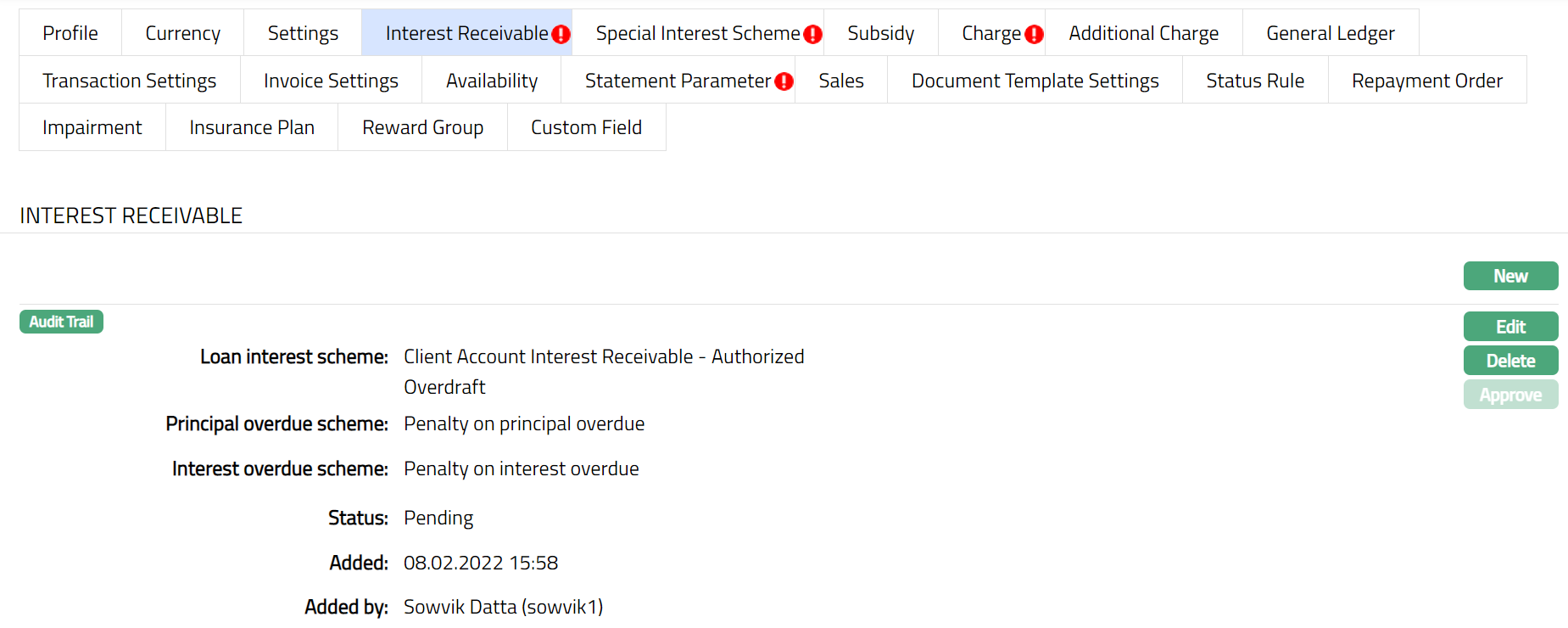Click the red alert icon on Interest Receivable
The width and height of the screenshot is (1568, 628).
pyautogui.click(x=561, y=34)
